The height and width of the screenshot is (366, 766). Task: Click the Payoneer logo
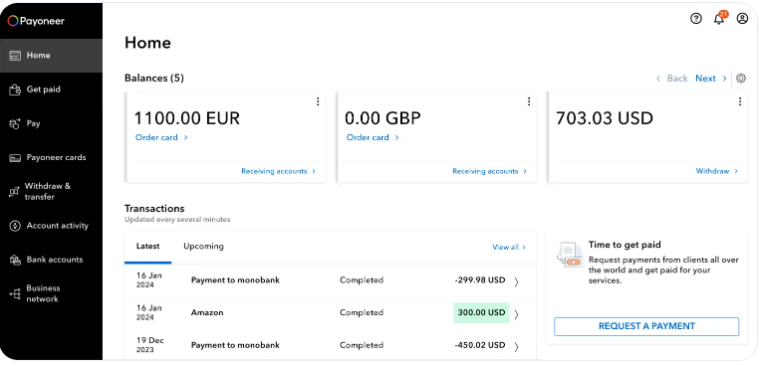pyautogui.click(x=36, y=21)
